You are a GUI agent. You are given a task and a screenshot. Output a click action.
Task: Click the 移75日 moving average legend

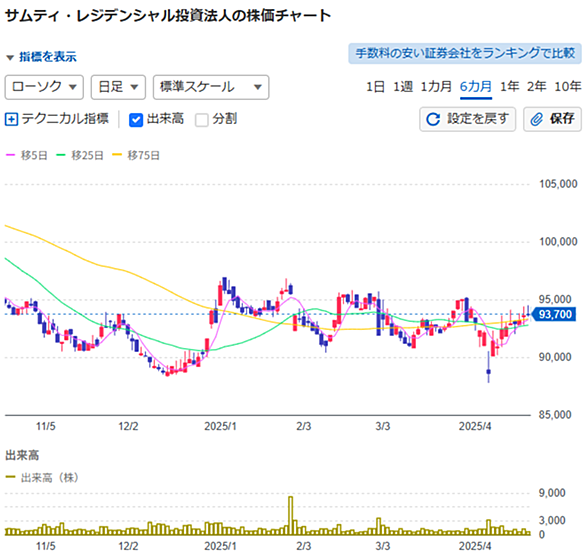[136, 155]
